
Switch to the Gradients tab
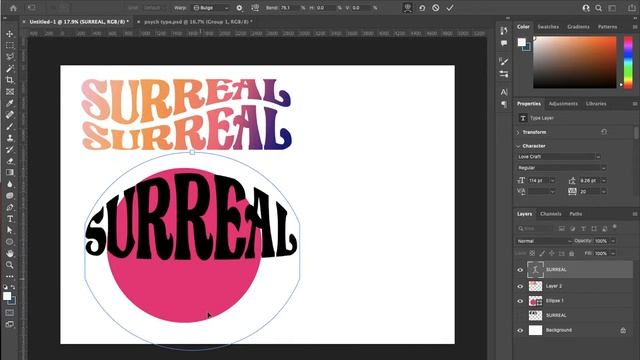(578, 27)
